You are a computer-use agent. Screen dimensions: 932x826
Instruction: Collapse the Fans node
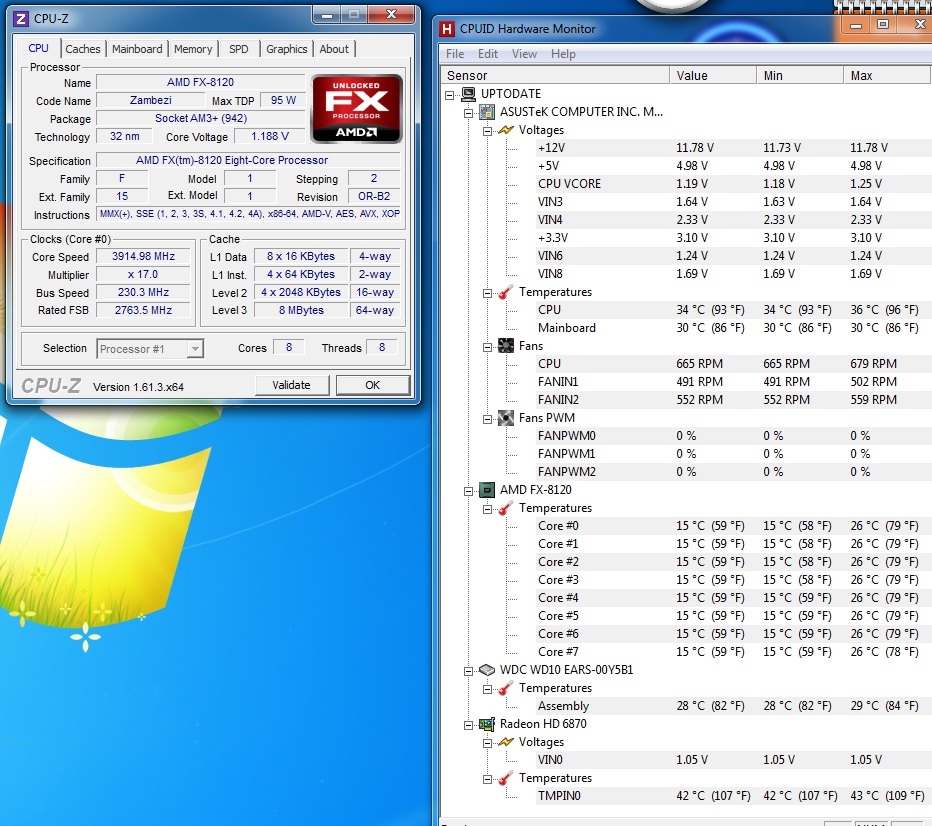[x=487, y=347]
